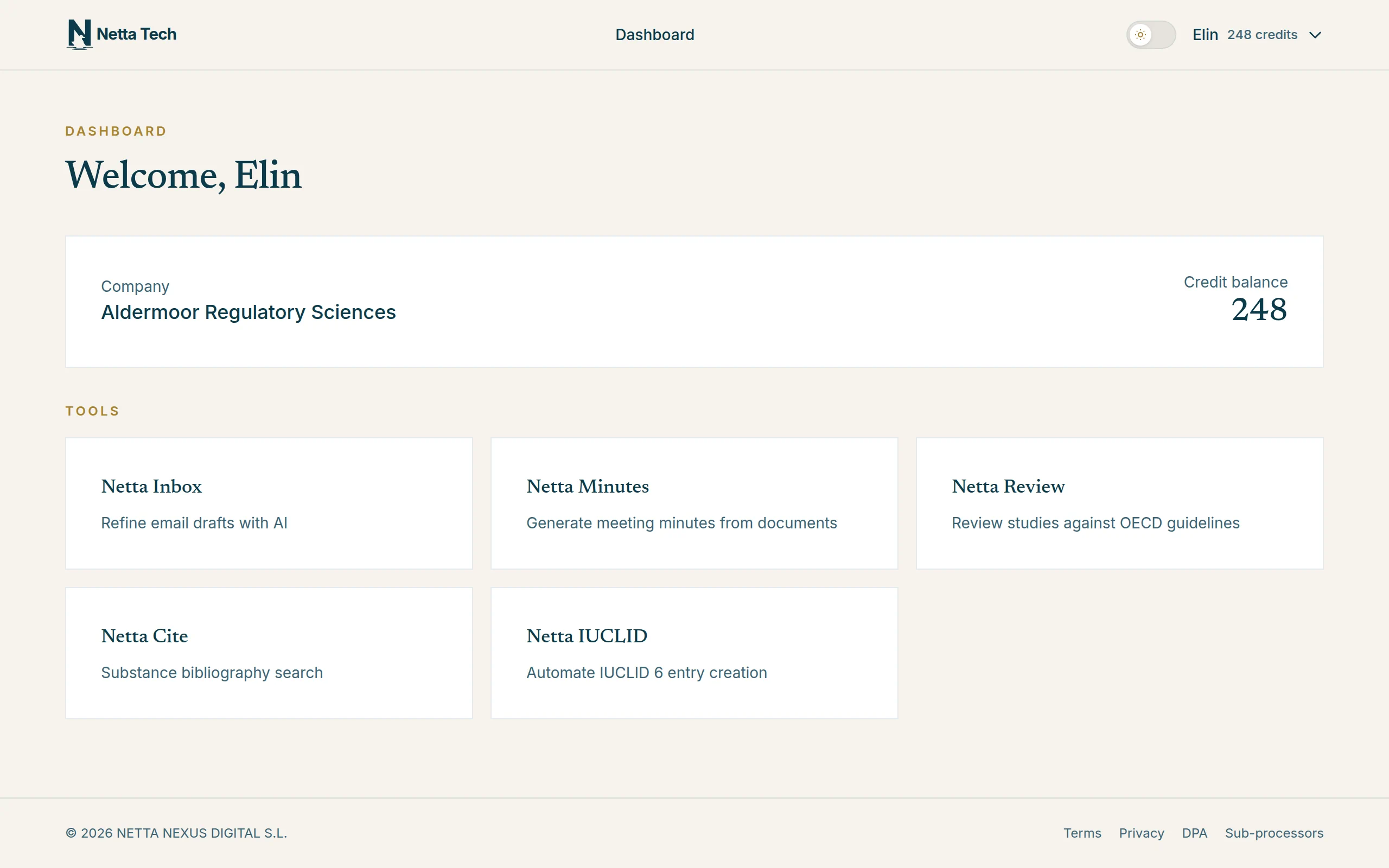Open the Sub-processors footer link

pos(1274,833)
